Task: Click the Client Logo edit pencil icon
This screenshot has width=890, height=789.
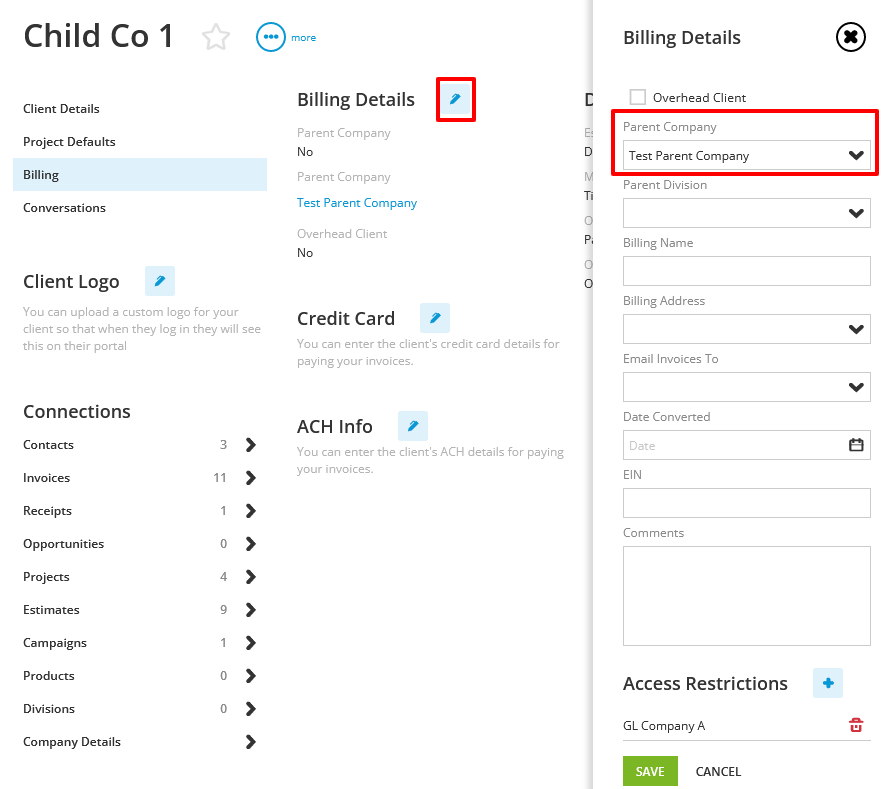Action: click(x=159, y=281)
